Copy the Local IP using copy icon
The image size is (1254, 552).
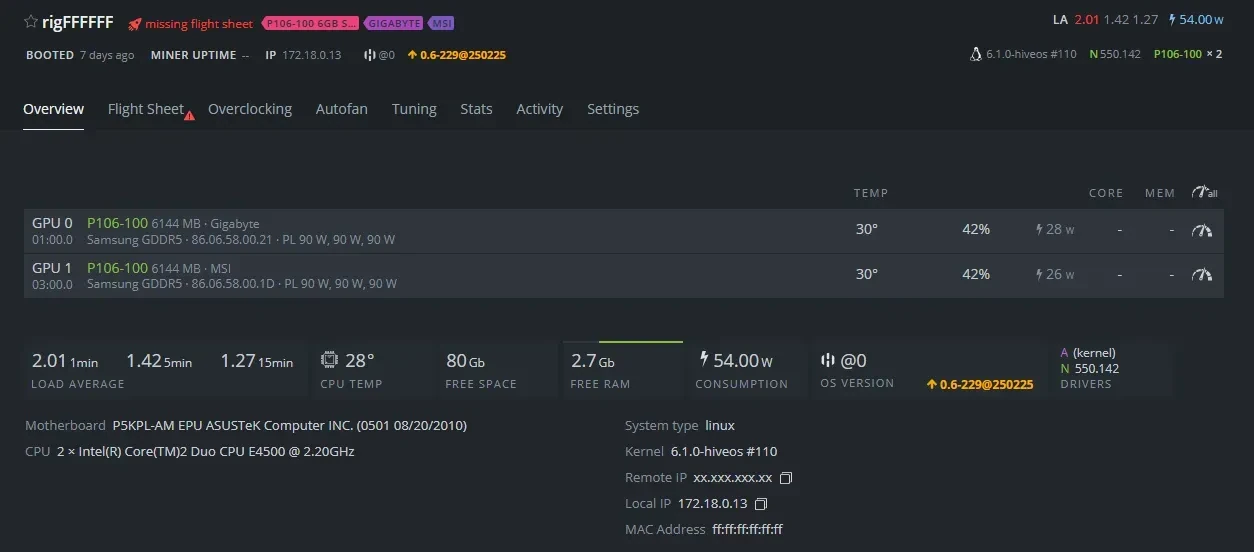pos(761,504)
